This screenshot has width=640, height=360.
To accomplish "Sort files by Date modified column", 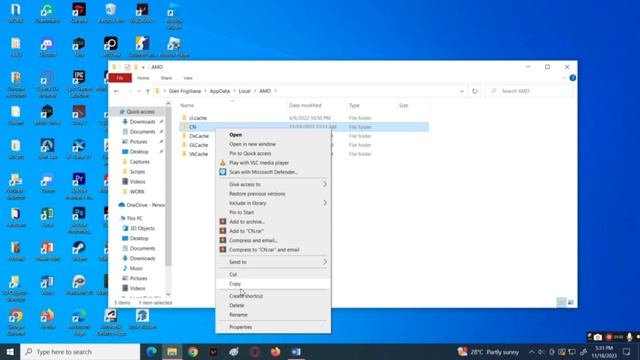I will pyautogui.click(x=305, y=105).
